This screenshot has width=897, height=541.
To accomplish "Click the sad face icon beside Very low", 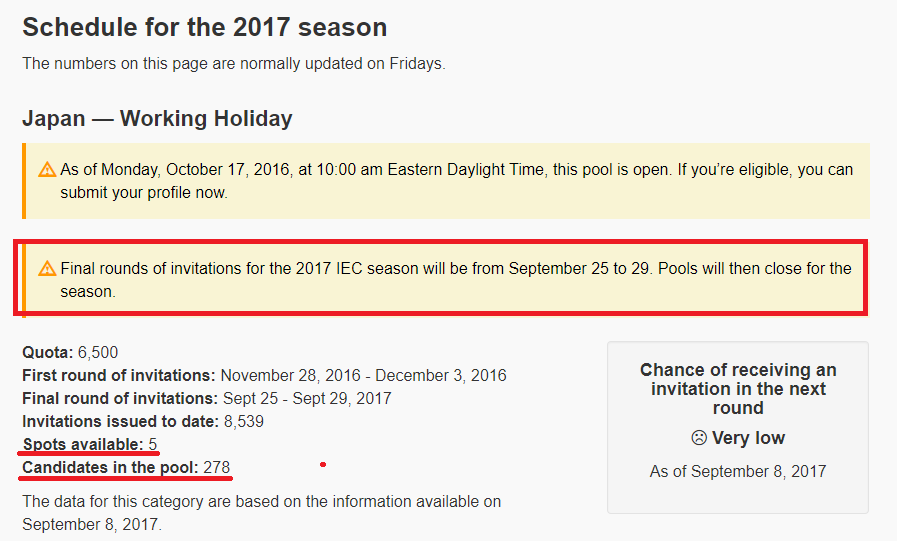I will pos(699,438).
